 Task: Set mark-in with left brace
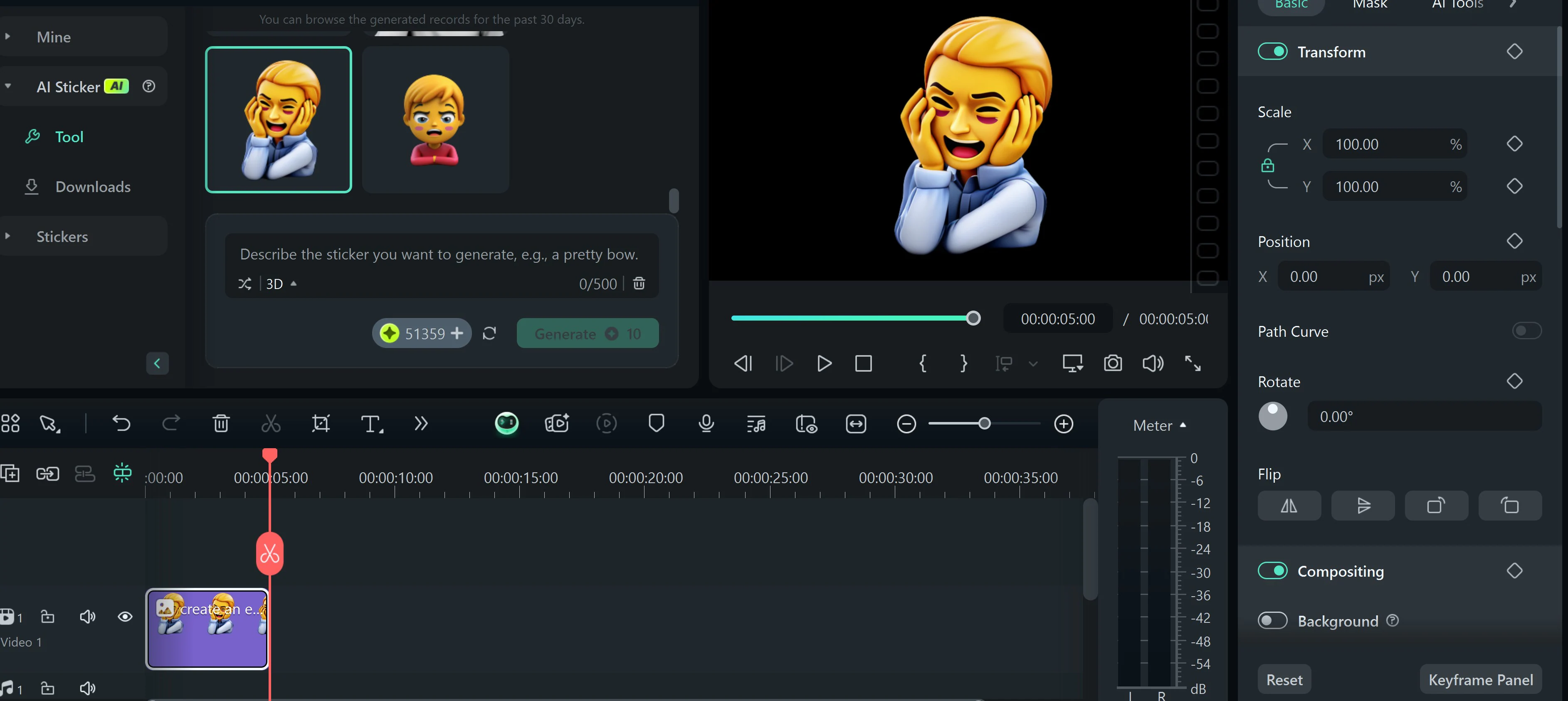click(x=923, y=363)
